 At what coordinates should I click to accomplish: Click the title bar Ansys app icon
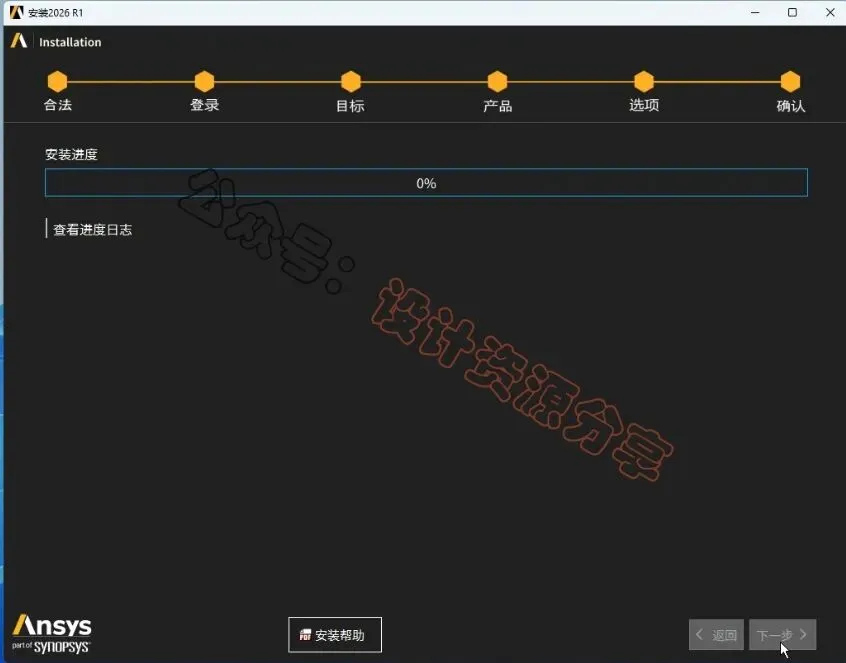[x=17, y=12]
